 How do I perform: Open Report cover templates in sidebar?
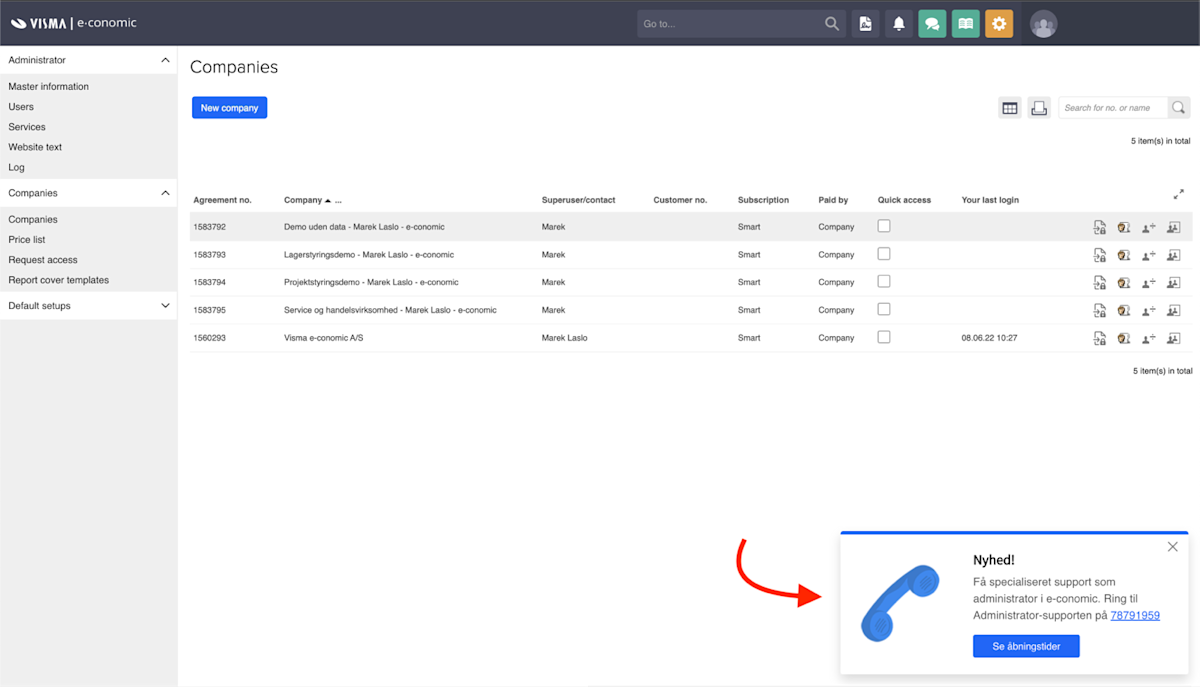click(x=59, y=280)
